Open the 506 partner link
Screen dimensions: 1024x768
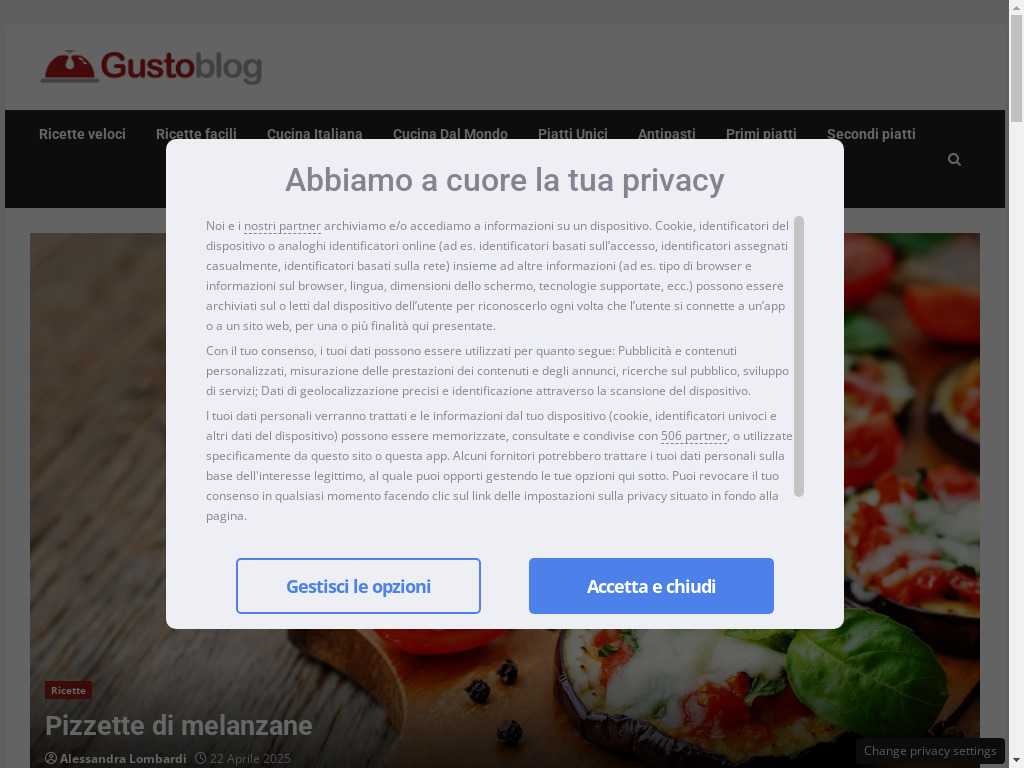coord(694,436)
